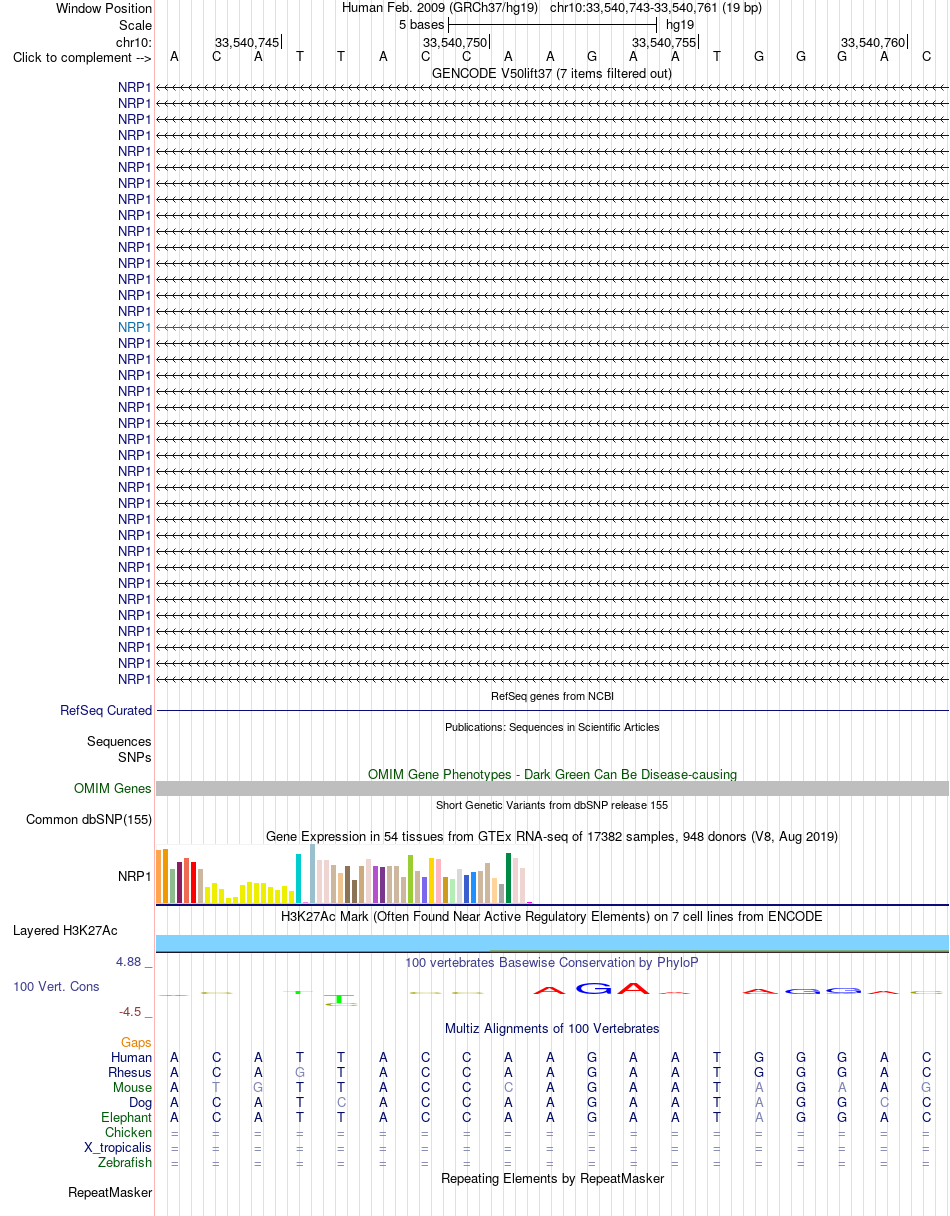Open 'Publications: Sequences in Scientific Articles' title
Viewport: 950px width, 1216px height.
coord(552,727)
